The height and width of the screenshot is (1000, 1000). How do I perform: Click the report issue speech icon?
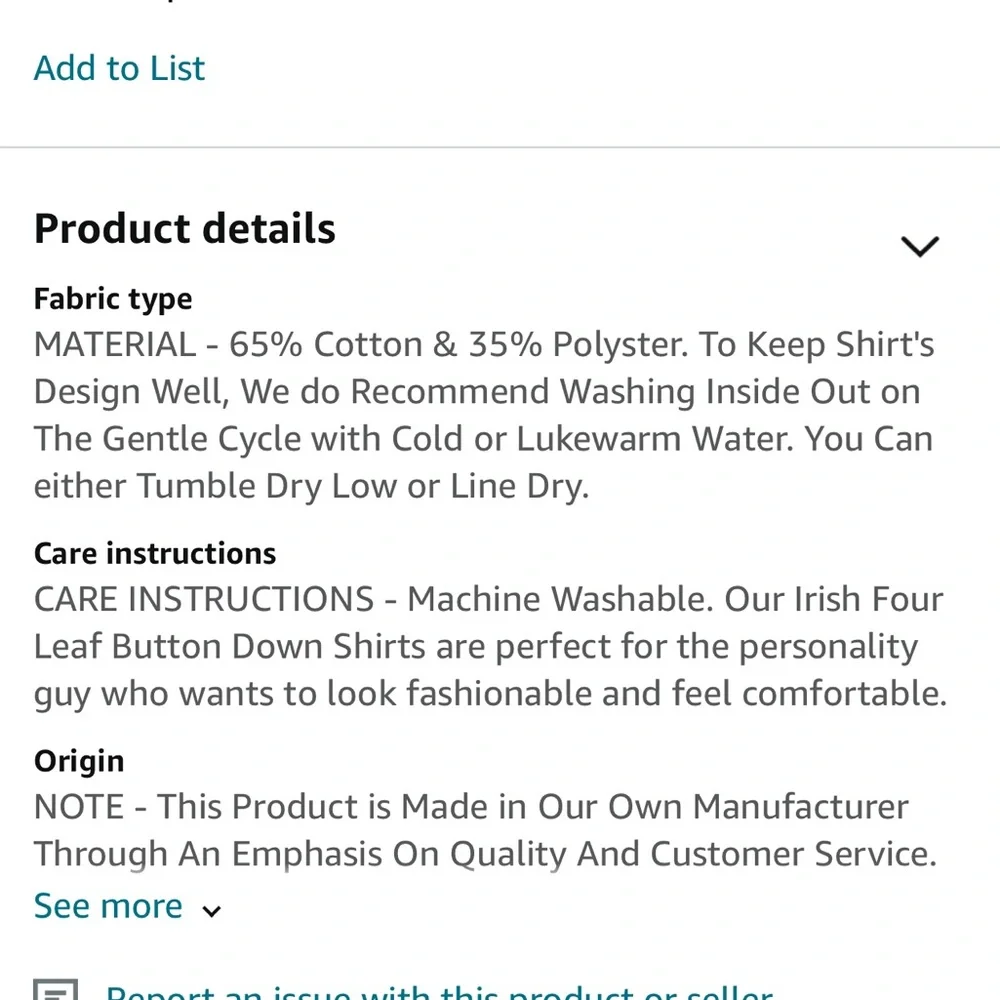click(x=56, y=992)
